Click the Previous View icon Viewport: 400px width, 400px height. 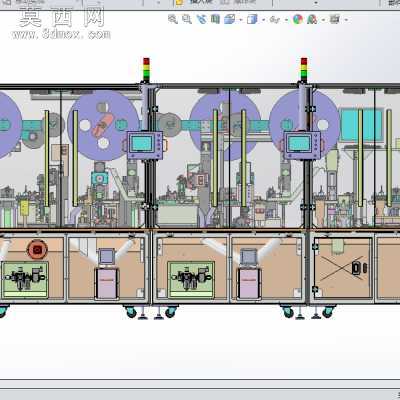pyautogui.click(x=201, y=19)
